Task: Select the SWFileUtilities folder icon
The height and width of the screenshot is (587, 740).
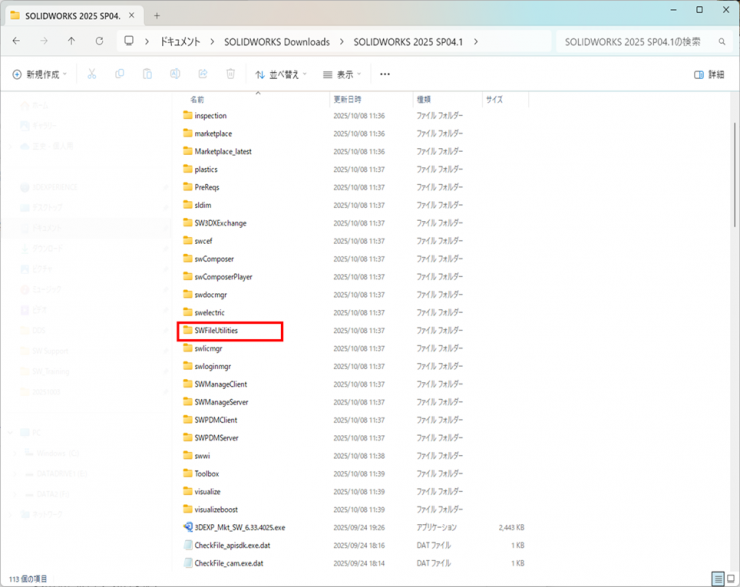Action: (188, 330)
